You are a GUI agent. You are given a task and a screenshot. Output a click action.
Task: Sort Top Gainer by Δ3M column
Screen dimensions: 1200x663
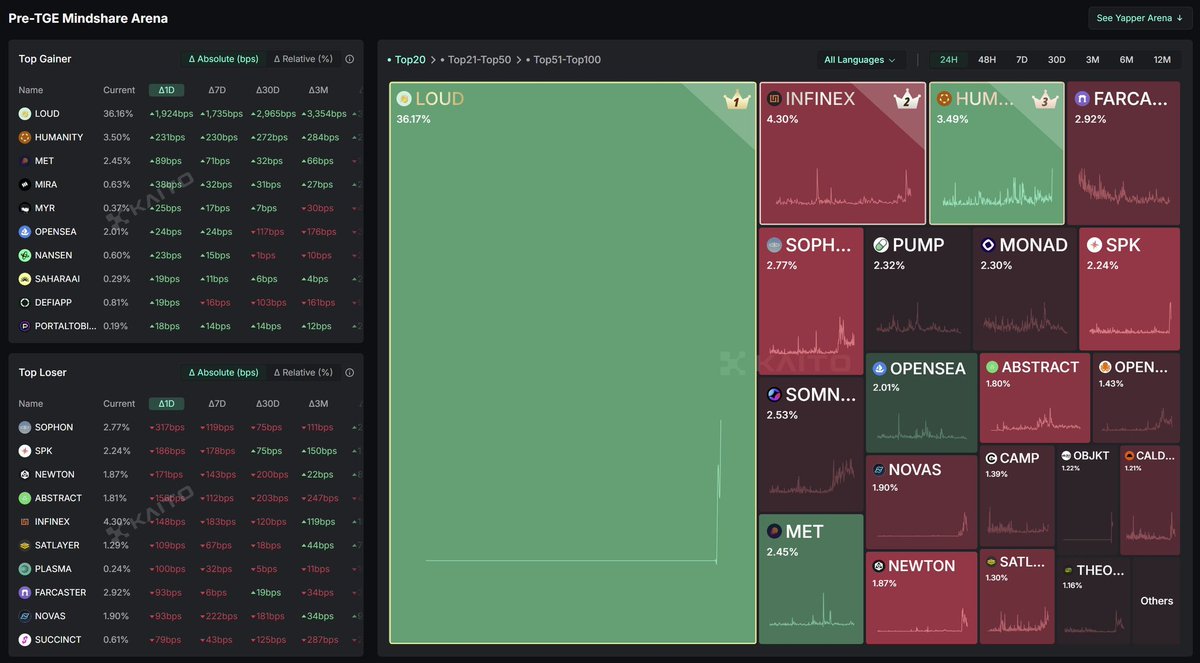(318, 90)
